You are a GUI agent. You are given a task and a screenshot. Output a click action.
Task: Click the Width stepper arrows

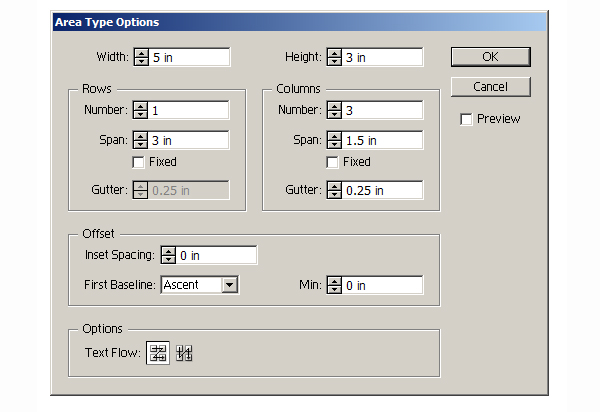coord(140,58)
